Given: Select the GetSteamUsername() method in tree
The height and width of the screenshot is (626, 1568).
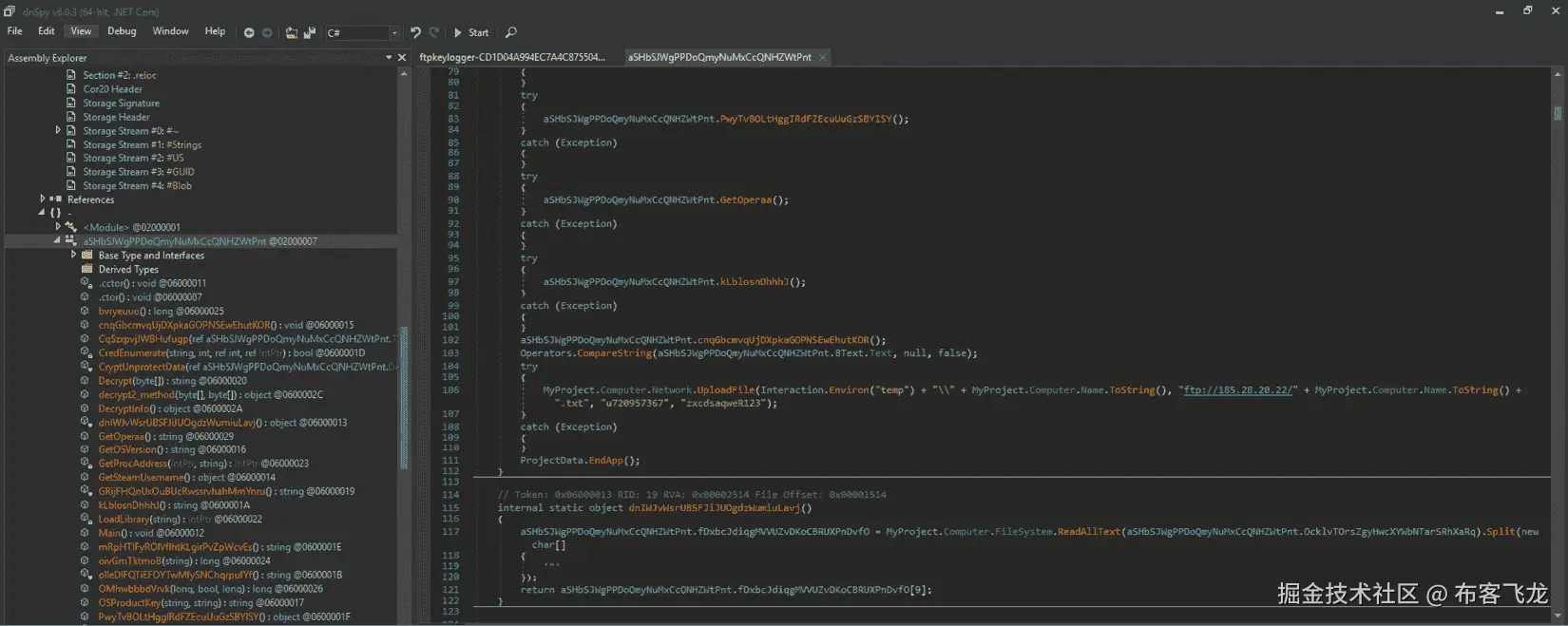Looking at the screenshot, I should click(x=187, y=477).
